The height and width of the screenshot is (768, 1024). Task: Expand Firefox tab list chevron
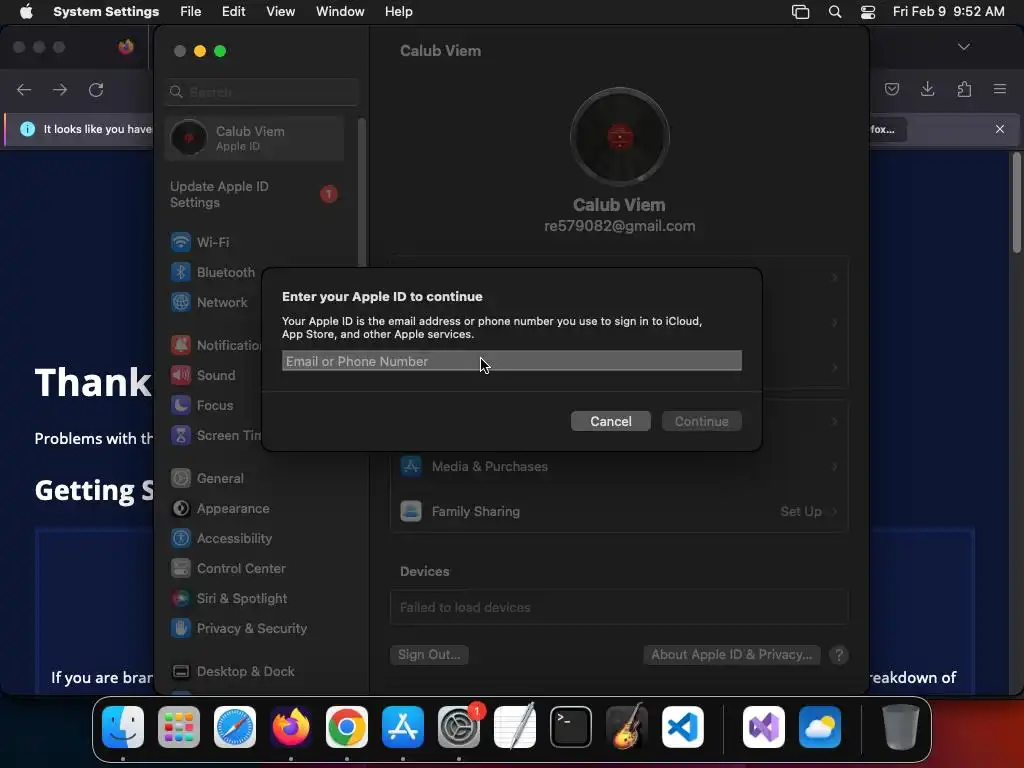(x=964, y=46)
